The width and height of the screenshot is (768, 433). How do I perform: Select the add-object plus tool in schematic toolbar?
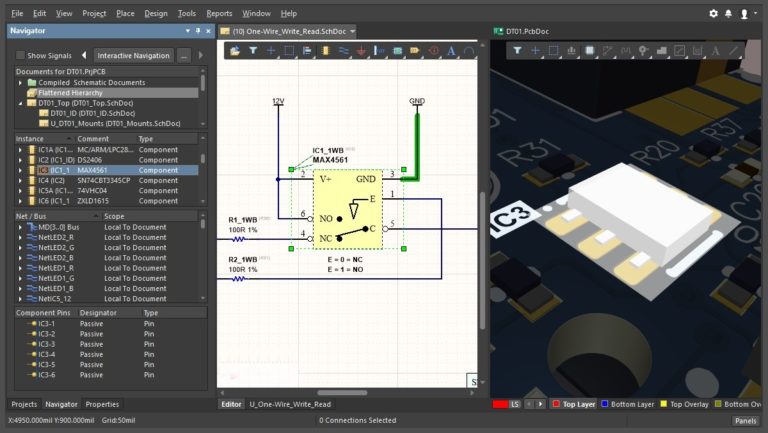pyautogui.click(x=271, y=50)
